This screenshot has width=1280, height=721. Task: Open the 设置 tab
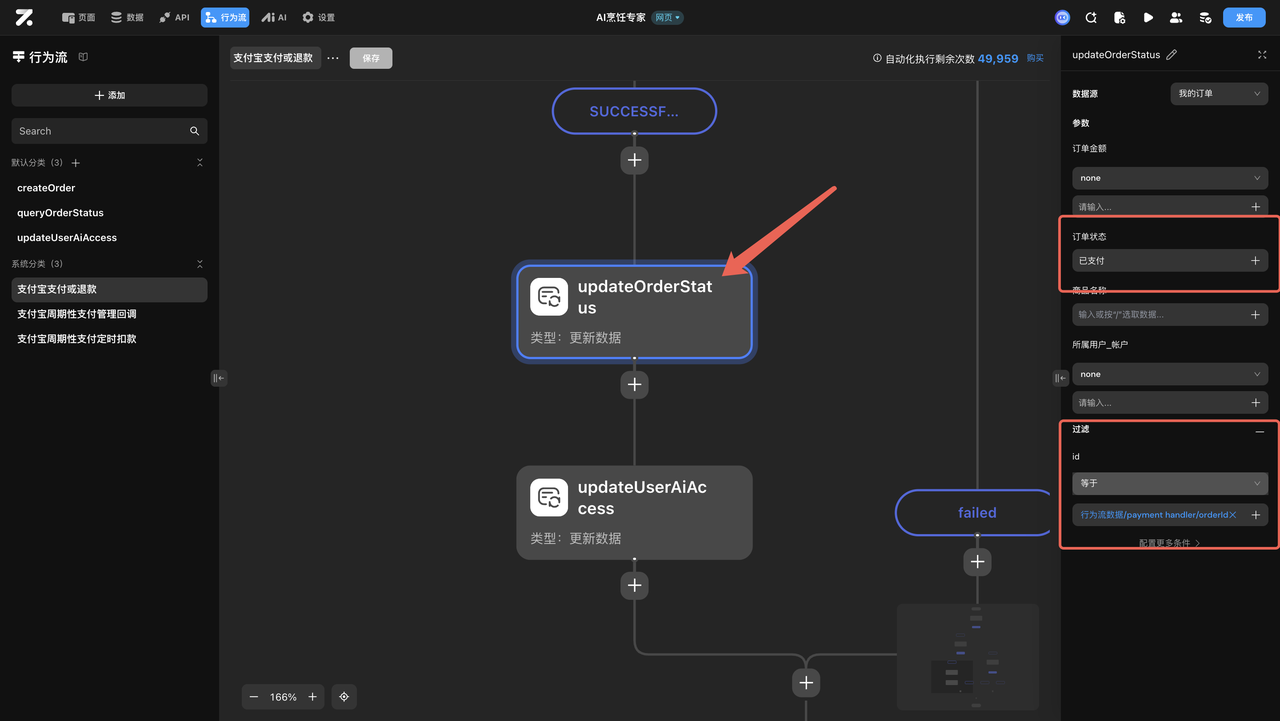319,17
